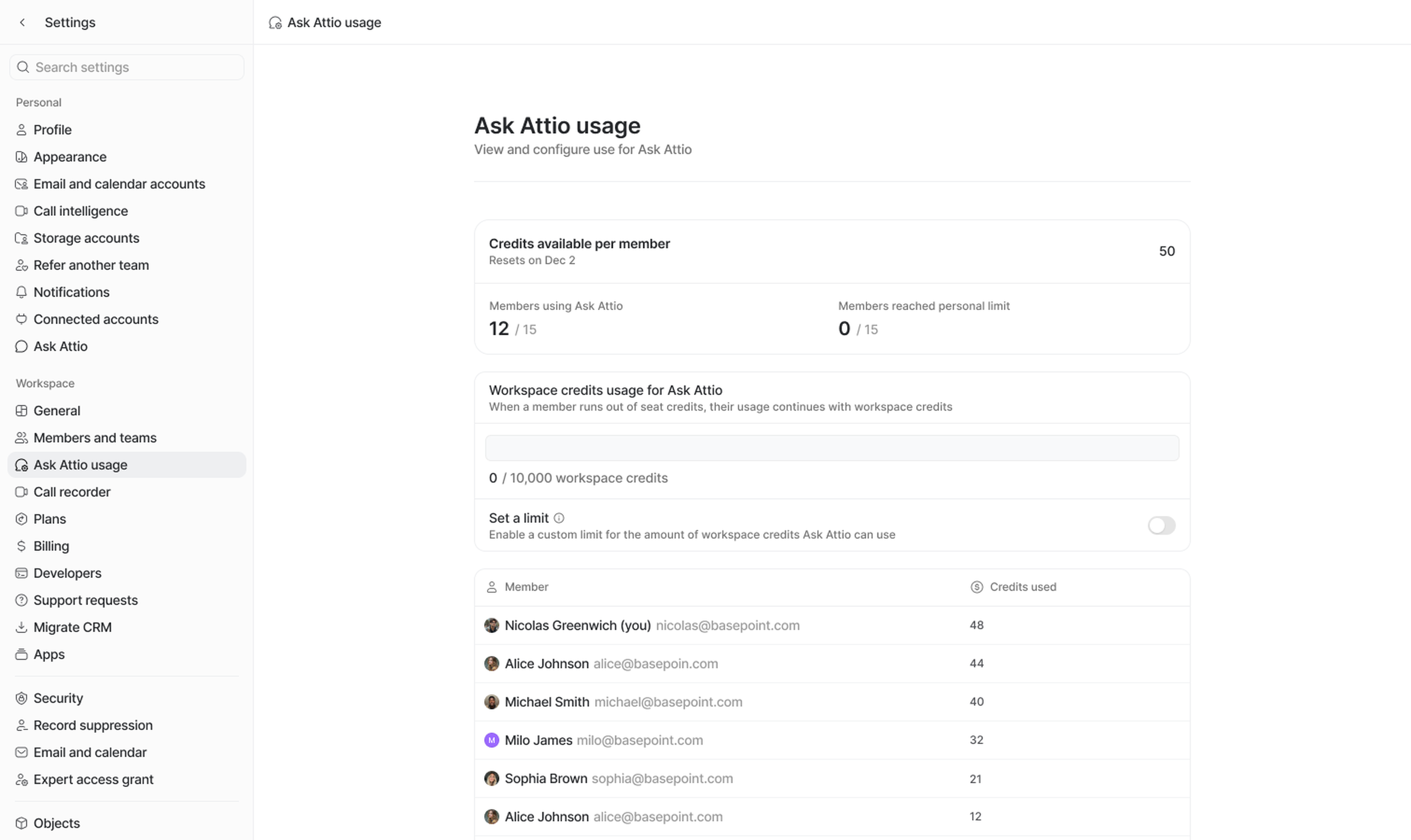Click the Security shield icon

point(22,698)
